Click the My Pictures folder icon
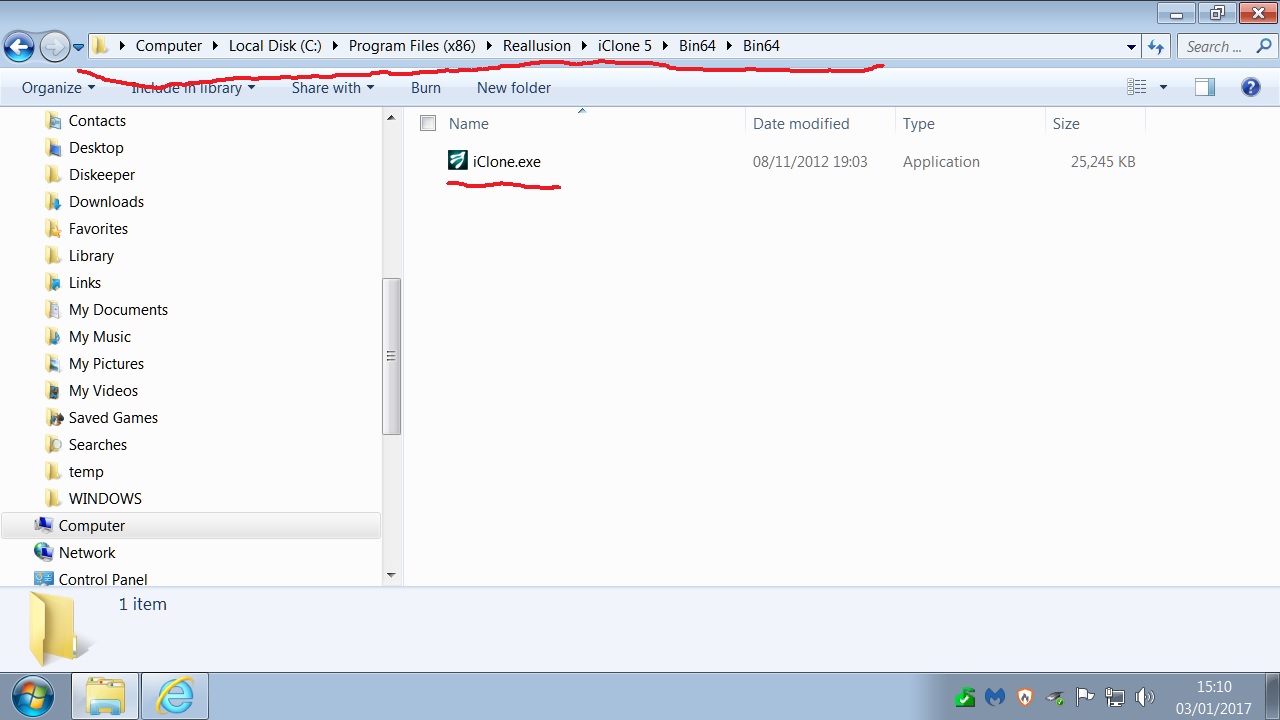The width and height of the screenshot is (1280, 720). tap(54, 364)
